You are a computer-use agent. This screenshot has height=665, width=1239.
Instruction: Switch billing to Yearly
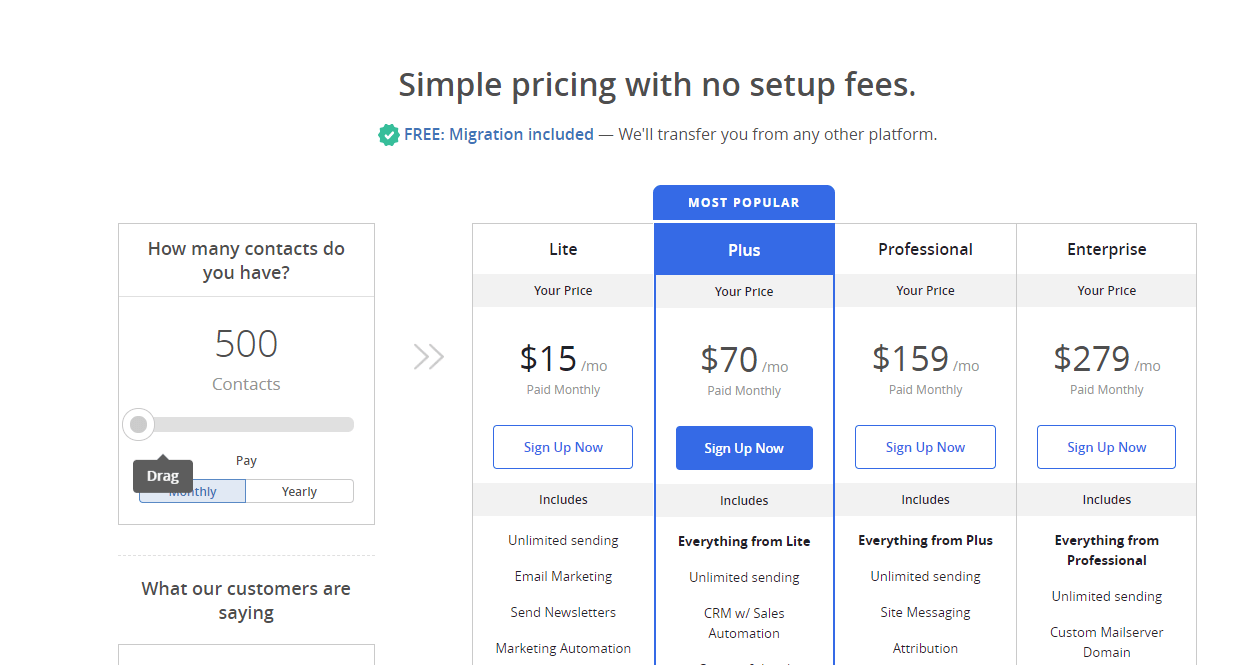(299, 491)
